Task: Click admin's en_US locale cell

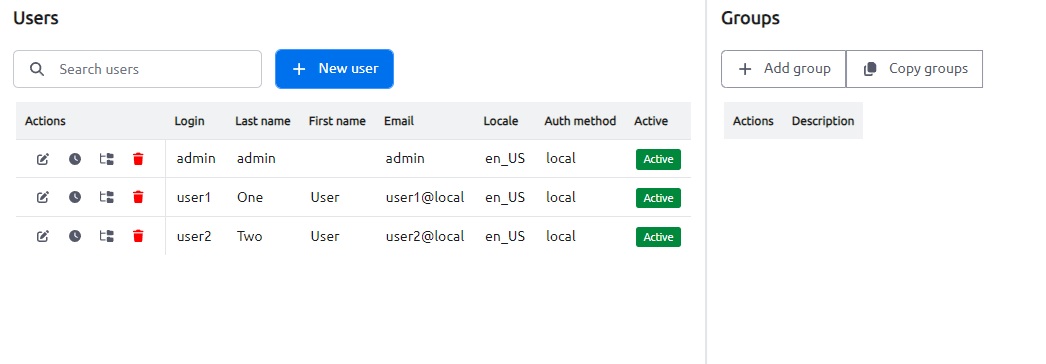Action: (505, 159)
